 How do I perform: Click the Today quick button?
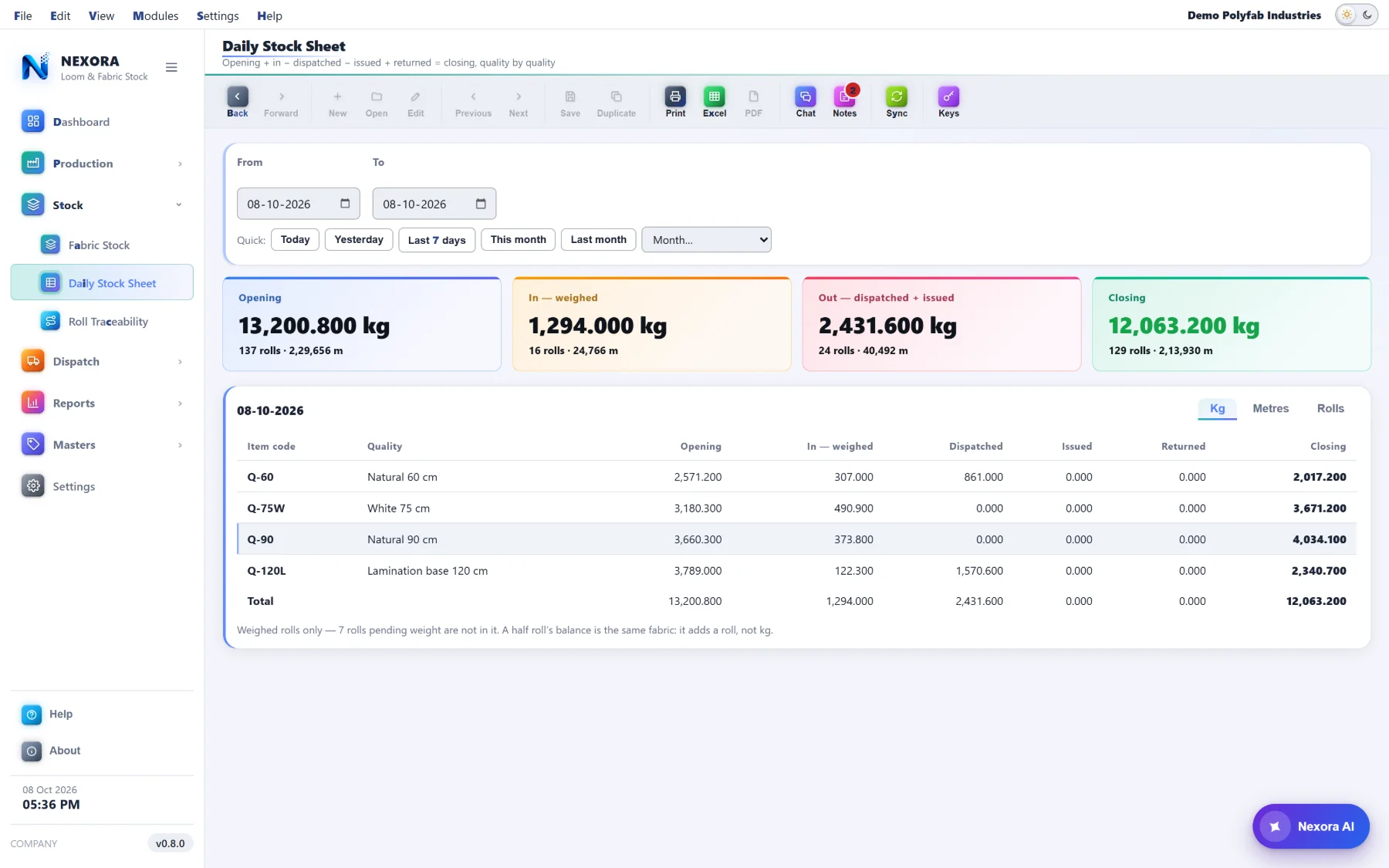(x=295, y=240)
